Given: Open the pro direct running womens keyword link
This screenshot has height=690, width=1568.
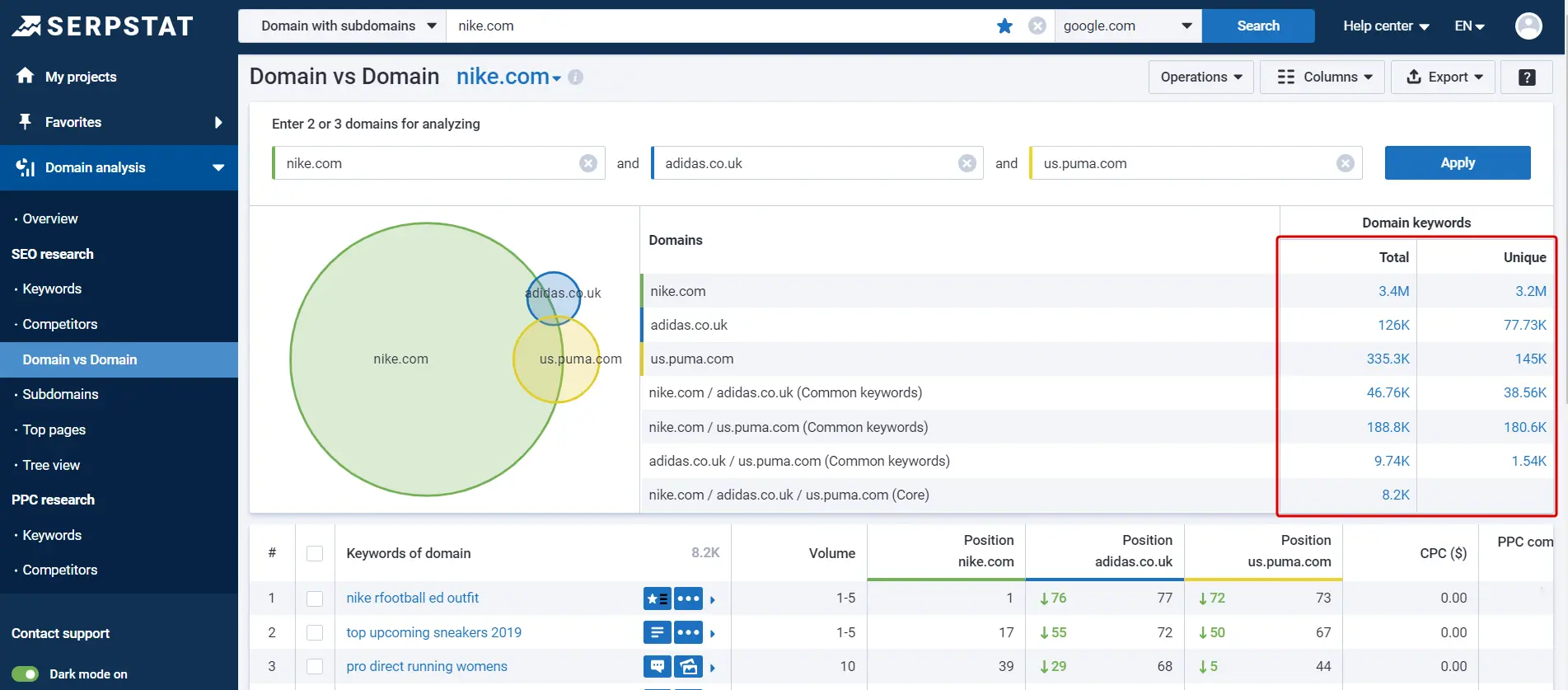Looking at the screenshot, I should (x=427, y=666).
